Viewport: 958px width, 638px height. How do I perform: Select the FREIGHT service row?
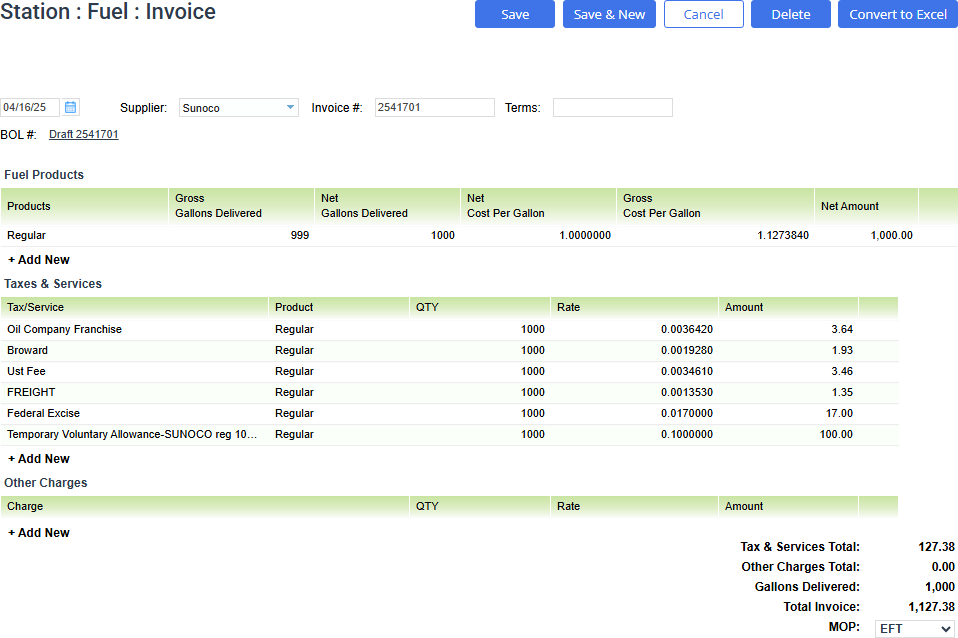point(31,392)
